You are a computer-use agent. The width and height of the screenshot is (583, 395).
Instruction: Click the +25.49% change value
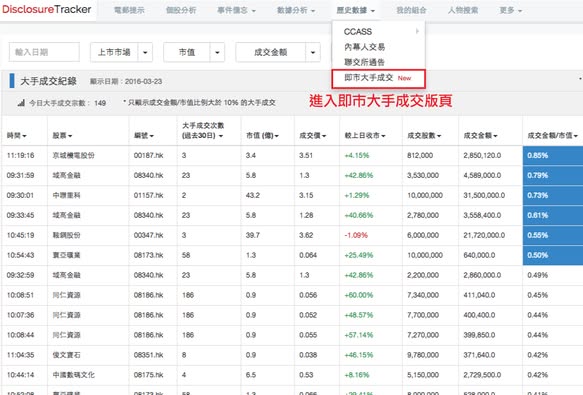358,255
